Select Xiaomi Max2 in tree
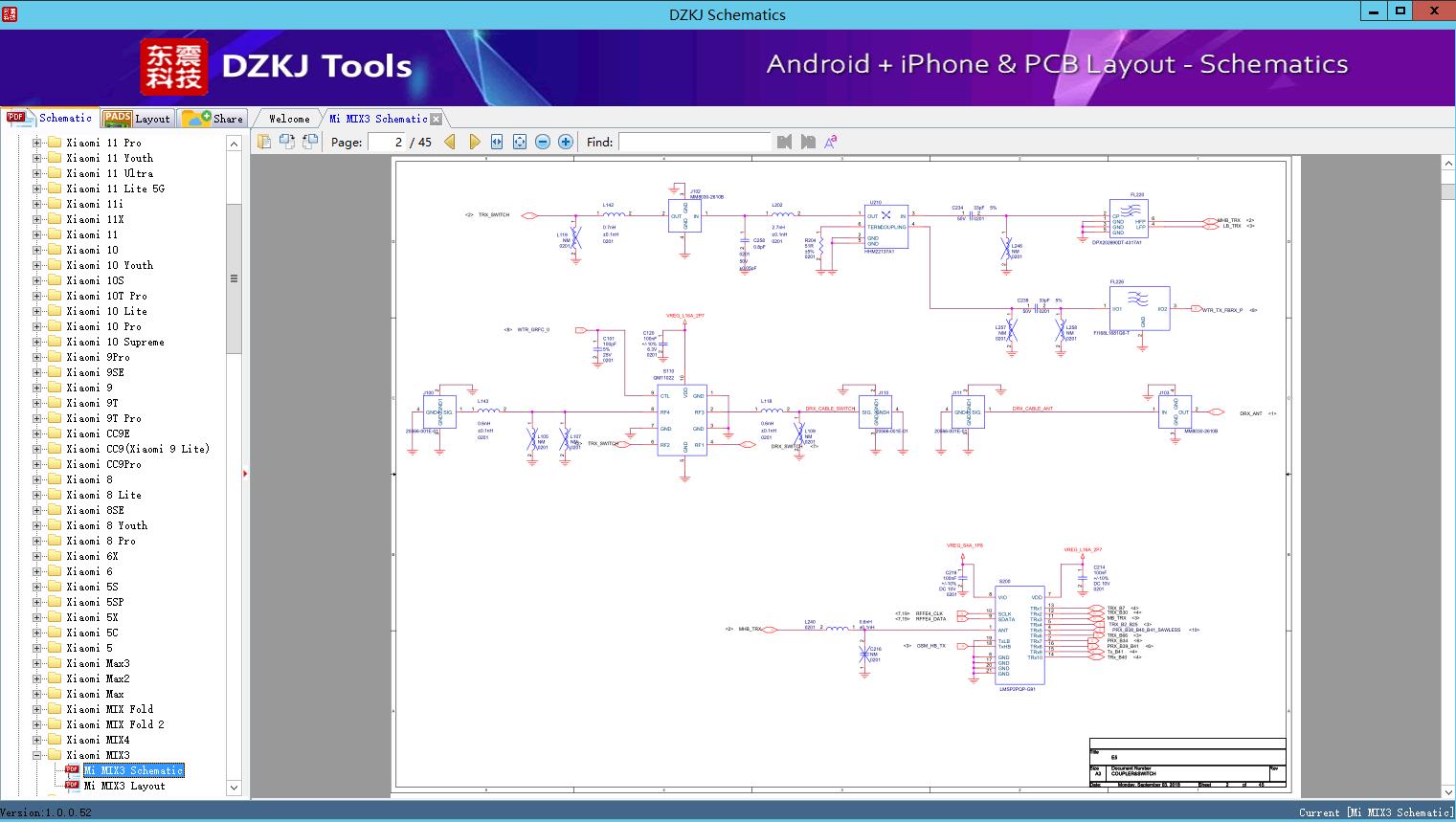The height and width of the screenshot is (822, 1456). [98, 678]
